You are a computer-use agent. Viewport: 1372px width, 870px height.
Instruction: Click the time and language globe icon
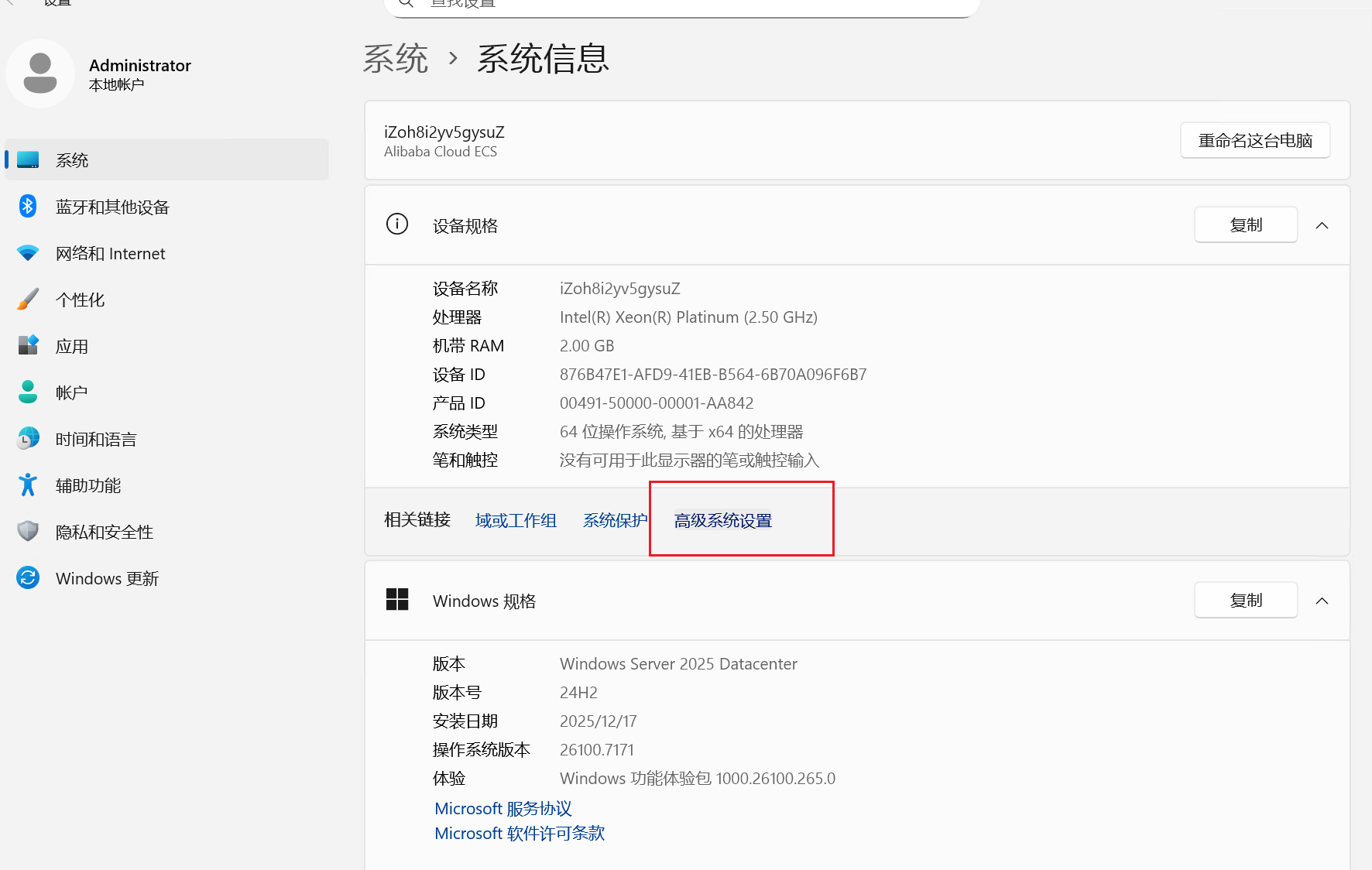(x=28, y=438)
